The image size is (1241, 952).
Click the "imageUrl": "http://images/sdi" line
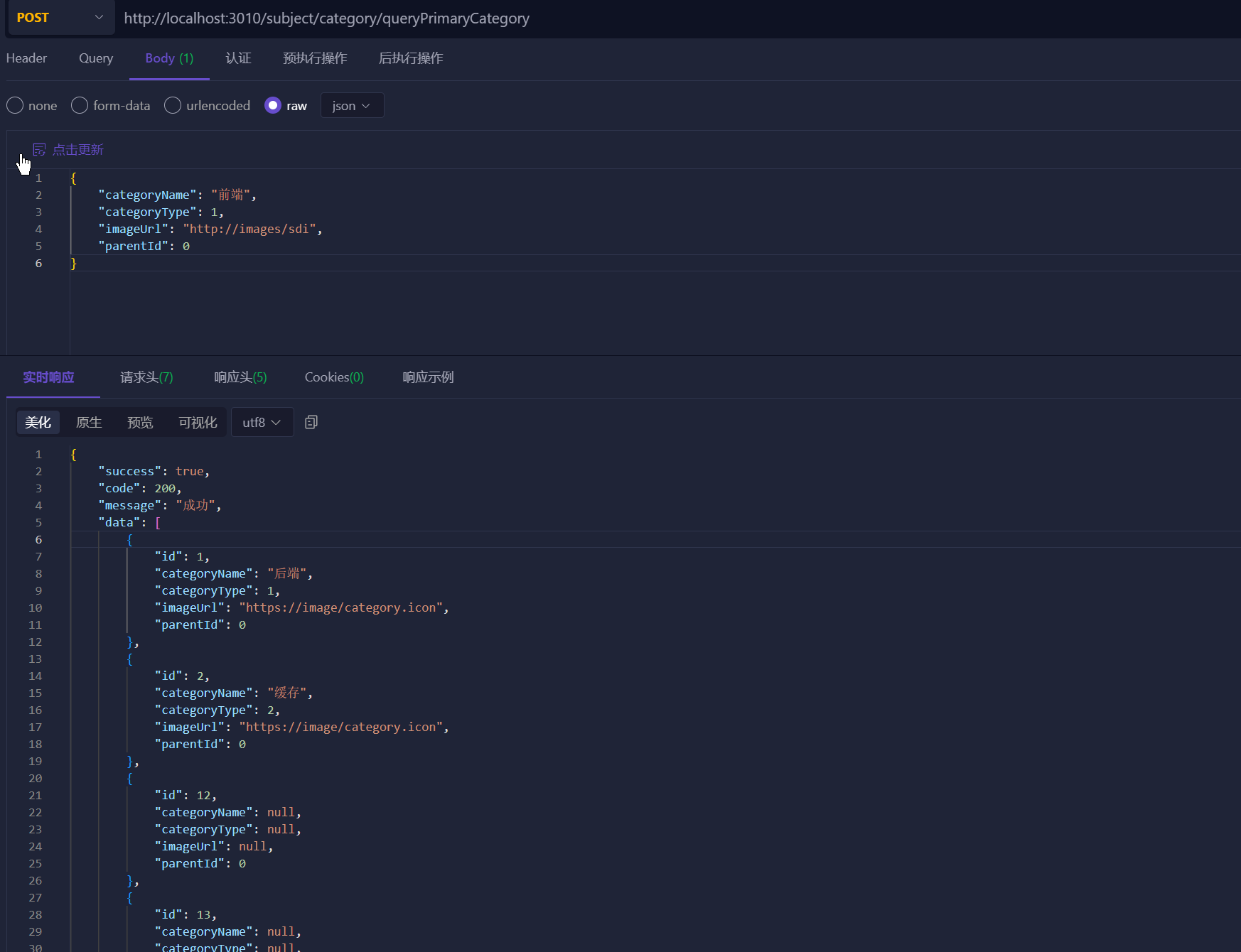pyautogui.click(x=210, y=229)
